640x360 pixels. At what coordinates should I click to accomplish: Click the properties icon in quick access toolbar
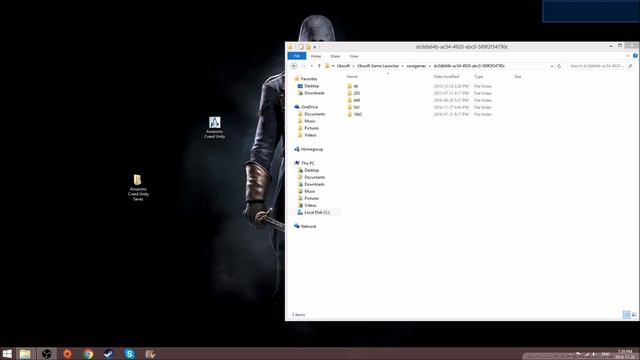301,47
